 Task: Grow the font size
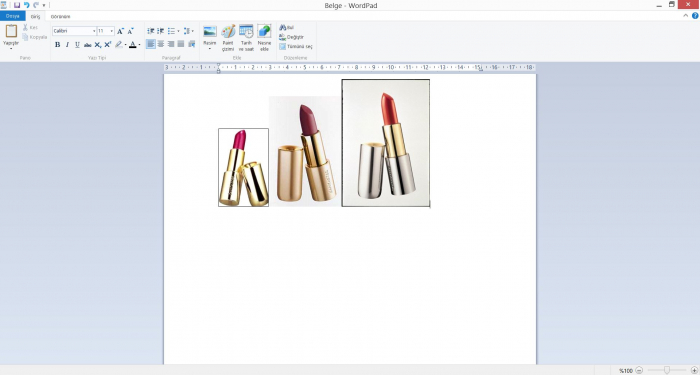point(120,31)
